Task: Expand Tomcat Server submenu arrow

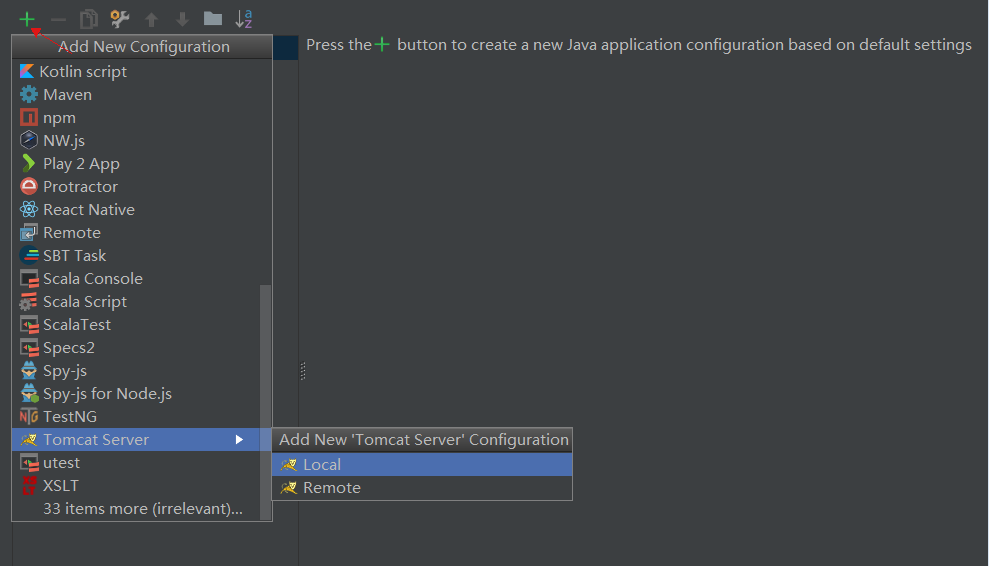Action: pyautogui.click(x=239, y=440)
